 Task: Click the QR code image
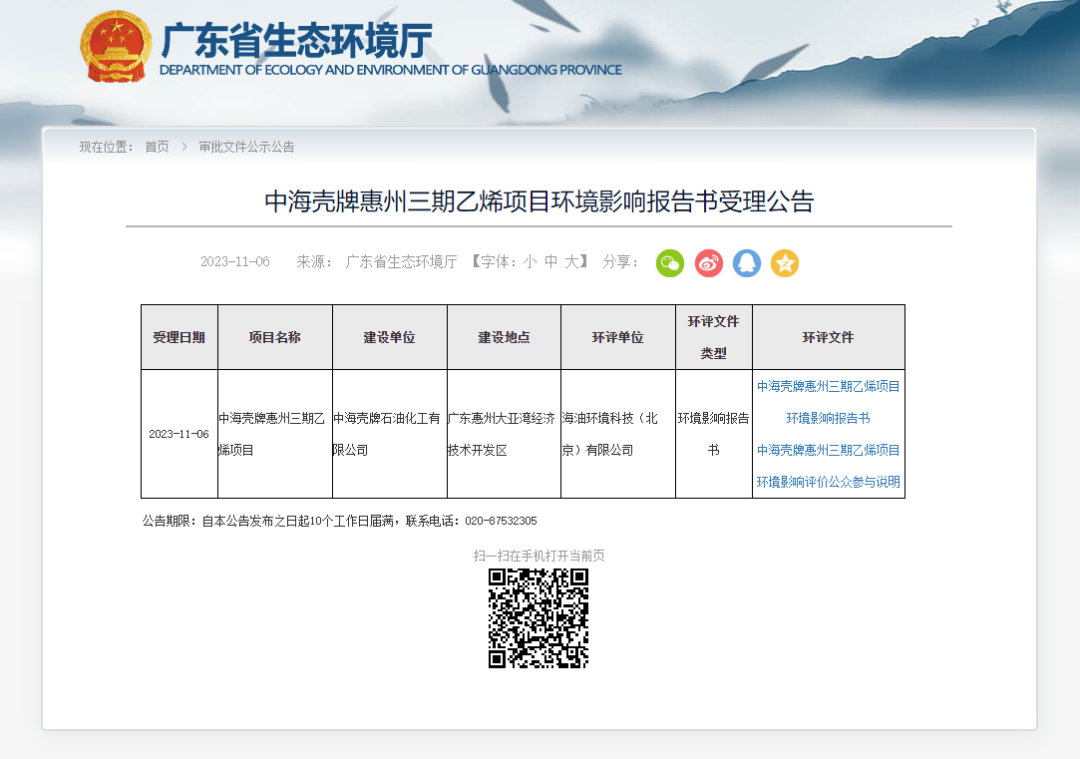click(538, 618)
